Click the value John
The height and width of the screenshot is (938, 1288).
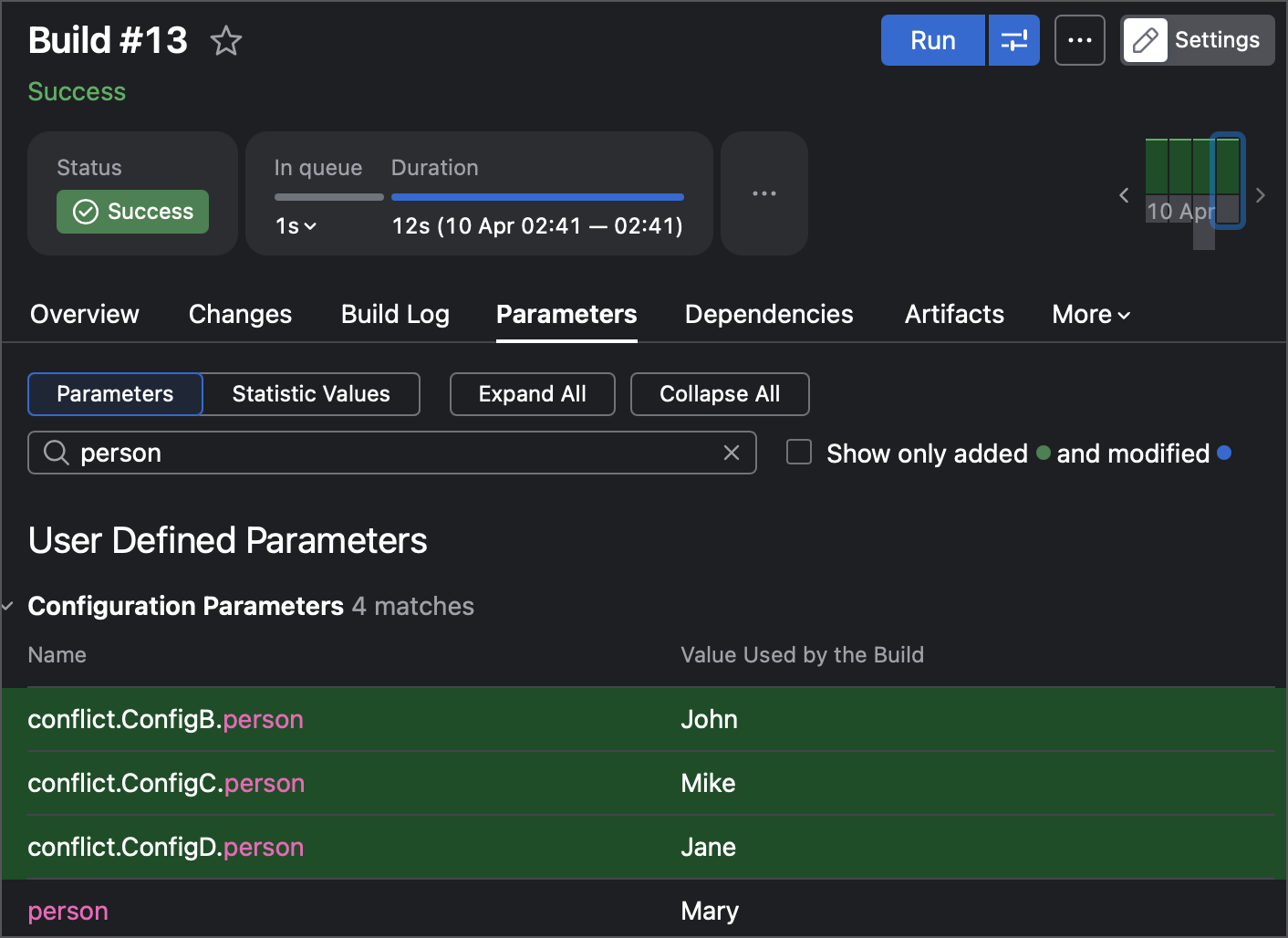click(709, 719)
